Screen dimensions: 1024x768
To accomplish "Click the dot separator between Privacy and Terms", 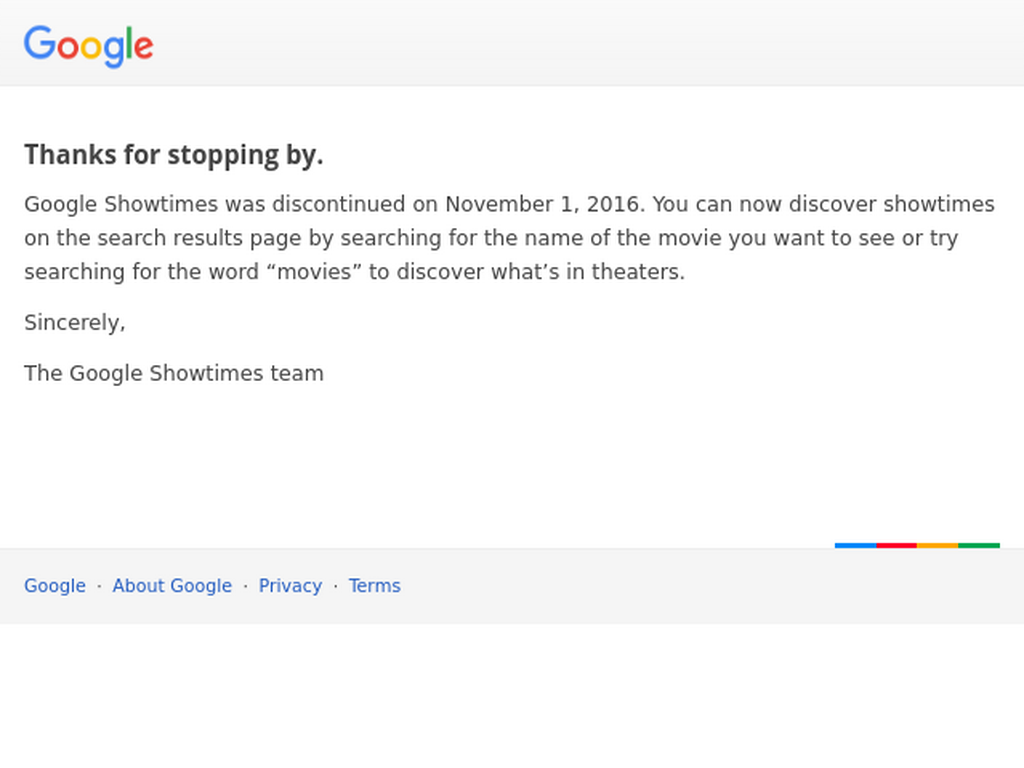I will (336, 586).
